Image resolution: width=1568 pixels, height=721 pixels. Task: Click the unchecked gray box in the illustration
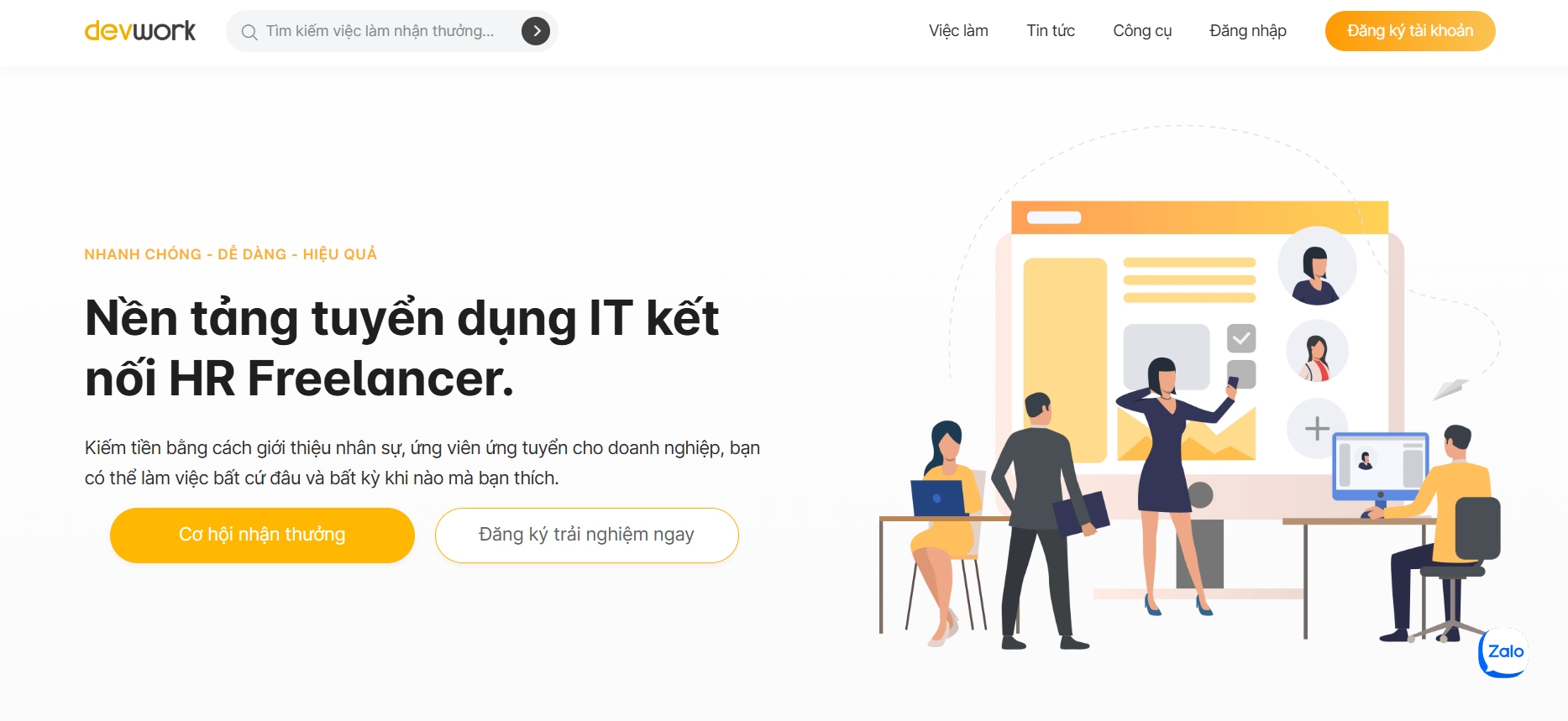pos(1241,374)
